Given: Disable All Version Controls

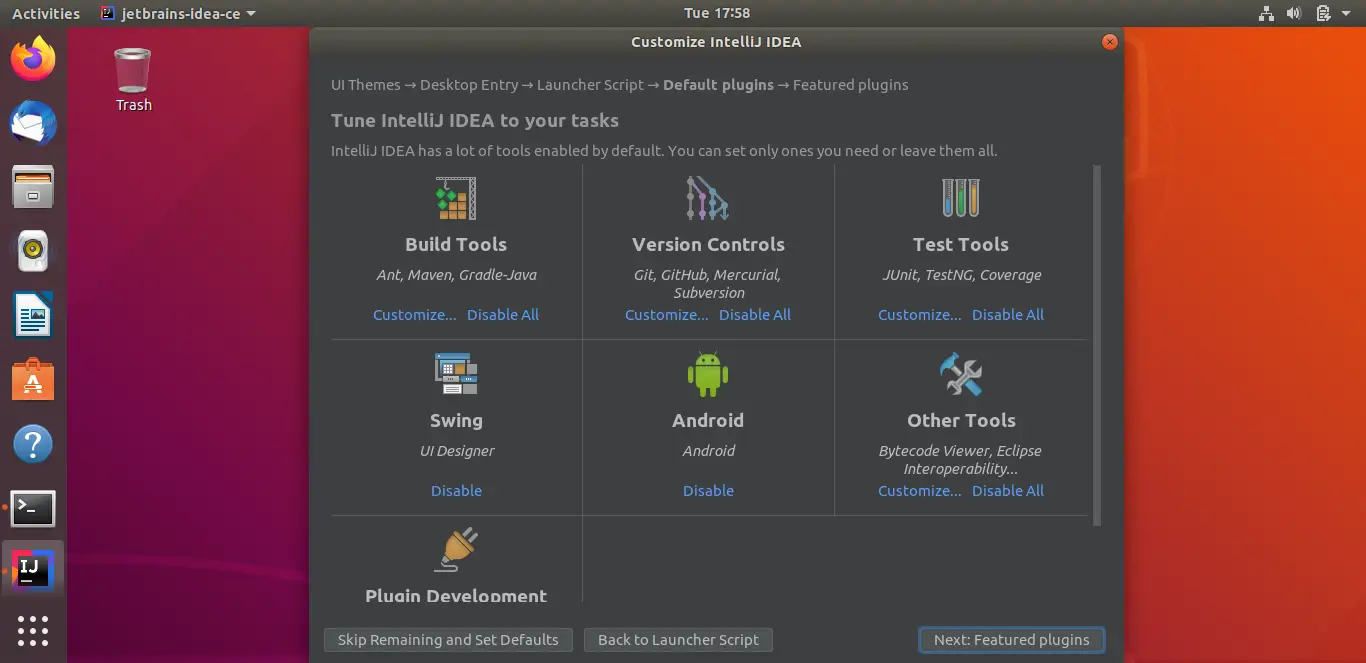Looking at the screenshot, I should tap(755, 314).
